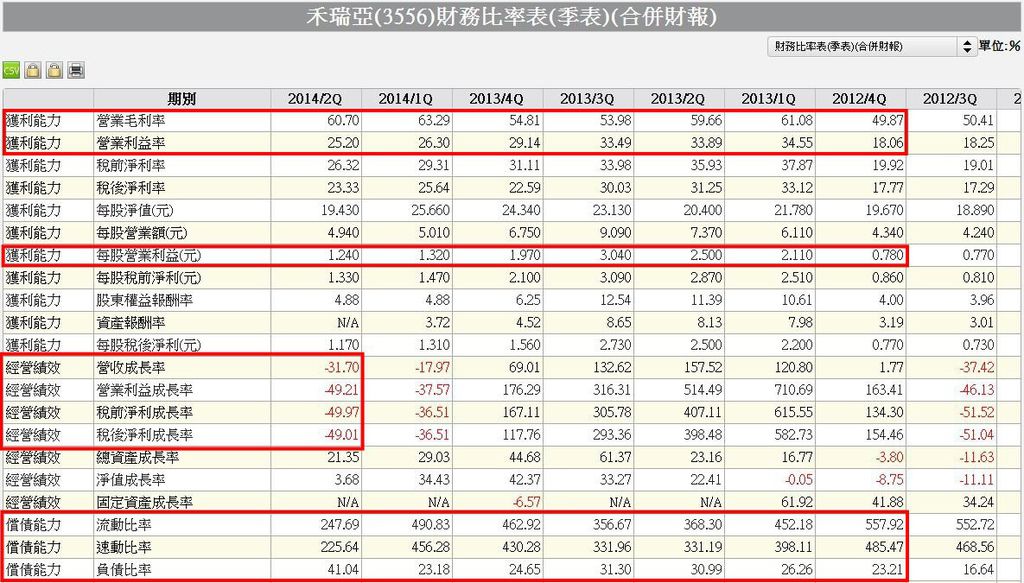Click the lock icon beside the CSV icon
Viewport: 1024px width, 583px height.
(33, 70)
